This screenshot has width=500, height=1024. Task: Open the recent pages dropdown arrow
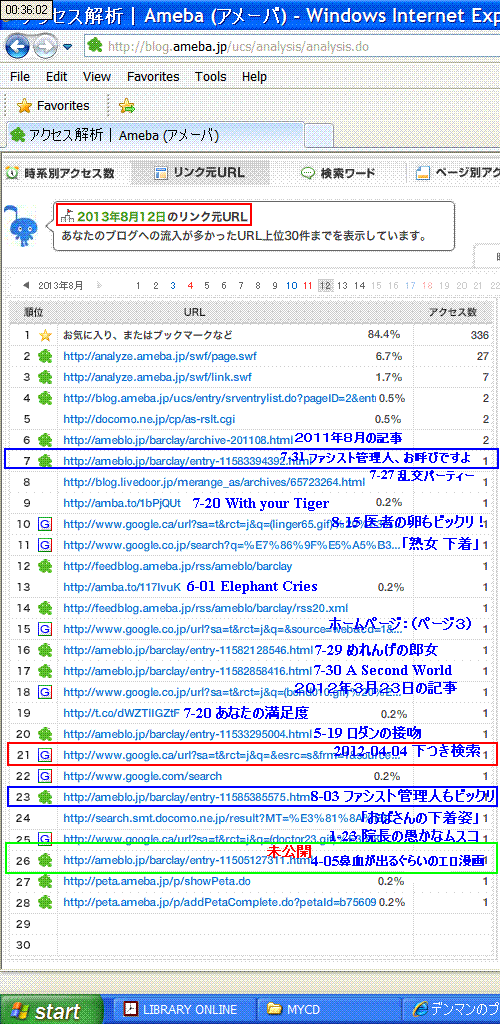click(68, 47)
